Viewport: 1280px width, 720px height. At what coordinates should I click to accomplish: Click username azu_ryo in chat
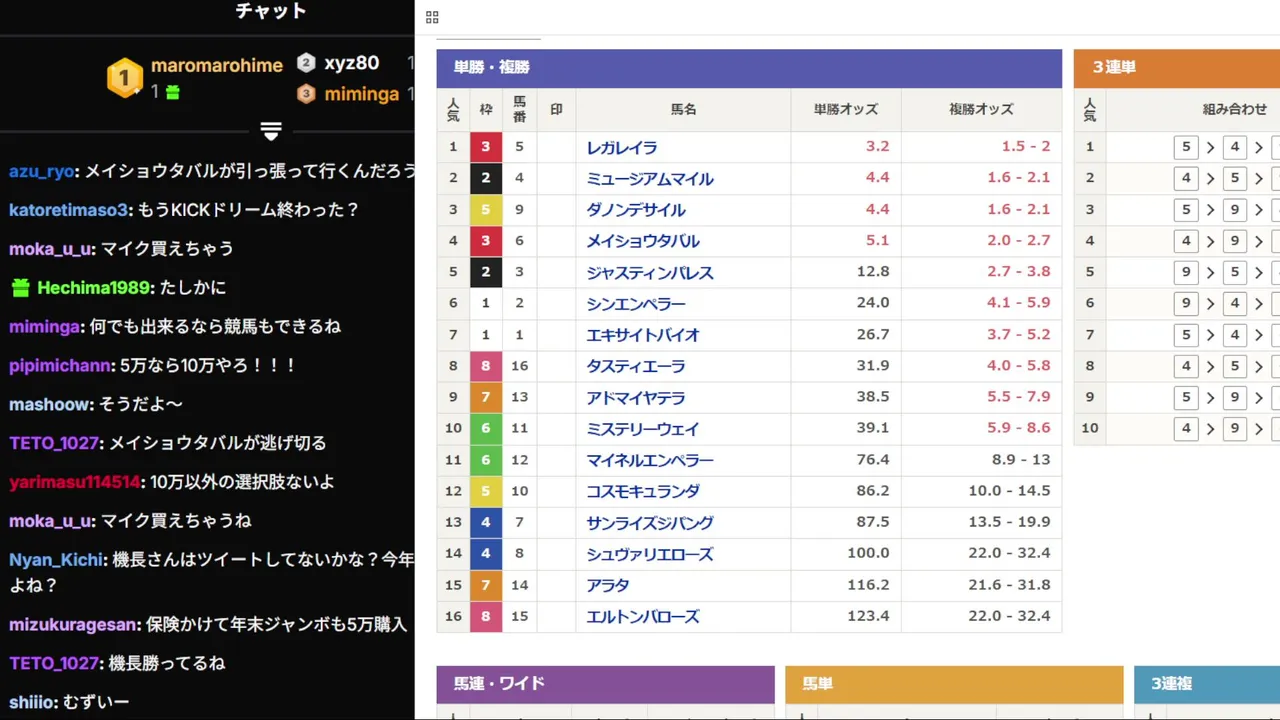coord(41,171)
